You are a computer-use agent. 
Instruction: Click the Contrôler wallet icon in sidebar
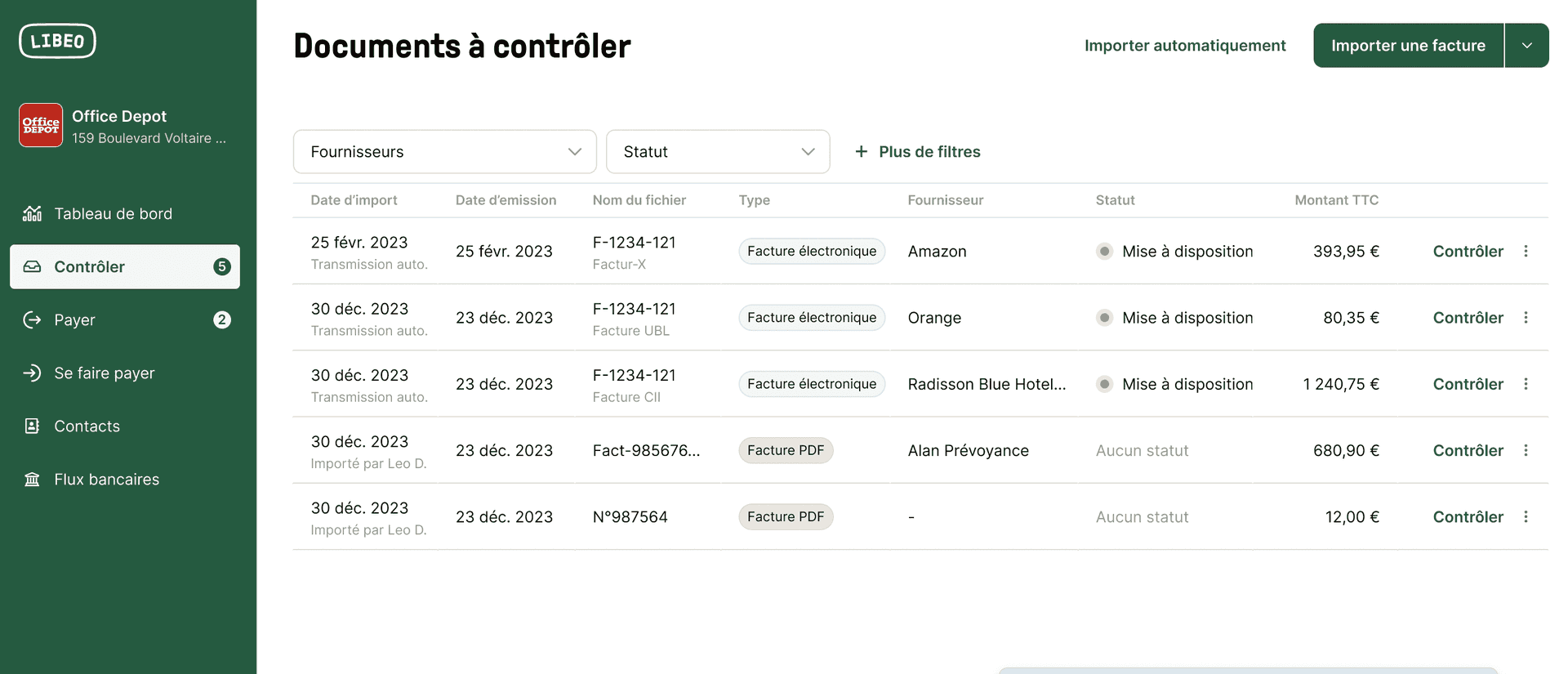point(31,266)
